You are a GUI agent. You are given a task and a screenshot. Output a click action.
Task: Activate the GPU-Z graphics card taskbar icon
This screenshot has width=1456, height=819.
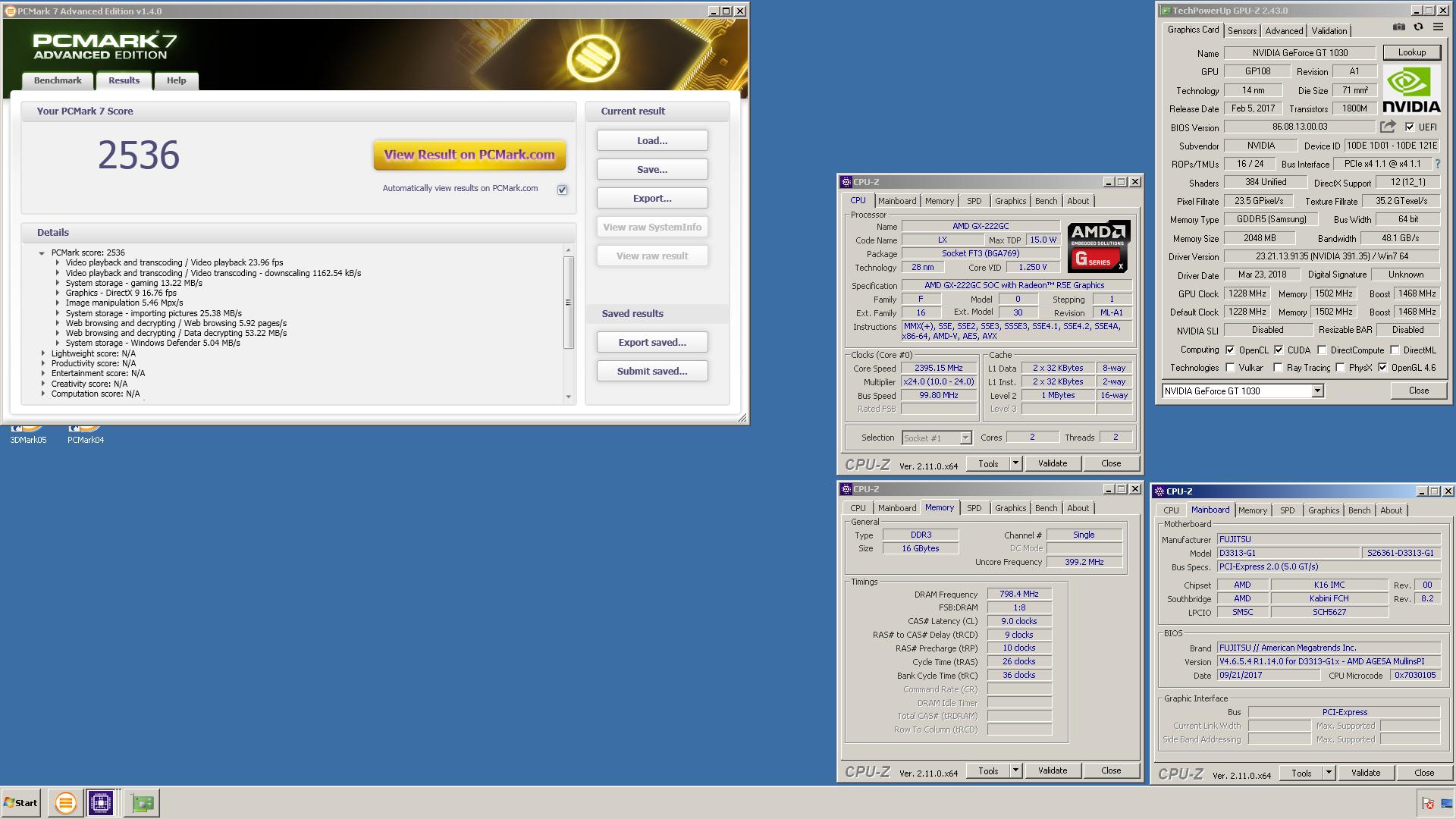(x=142, y=802)
